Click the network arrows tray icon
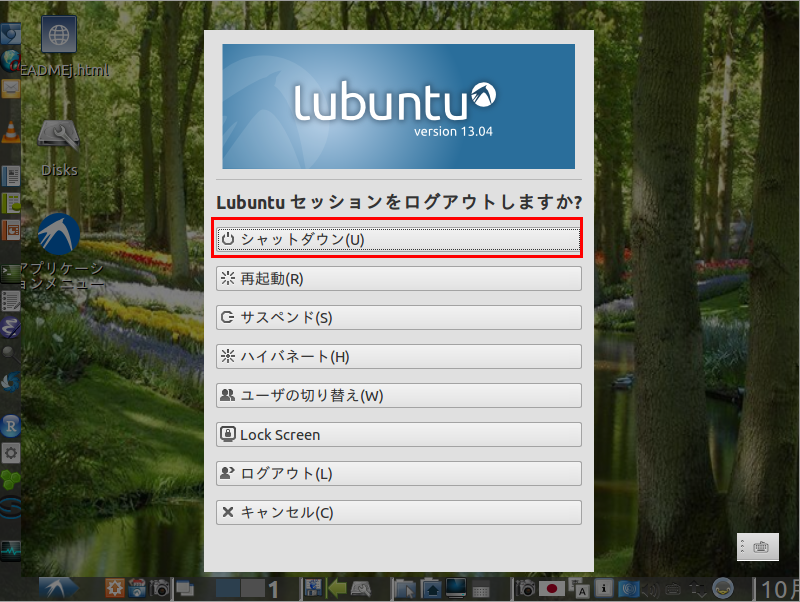 pyautogui.click(x=697, y=589)
